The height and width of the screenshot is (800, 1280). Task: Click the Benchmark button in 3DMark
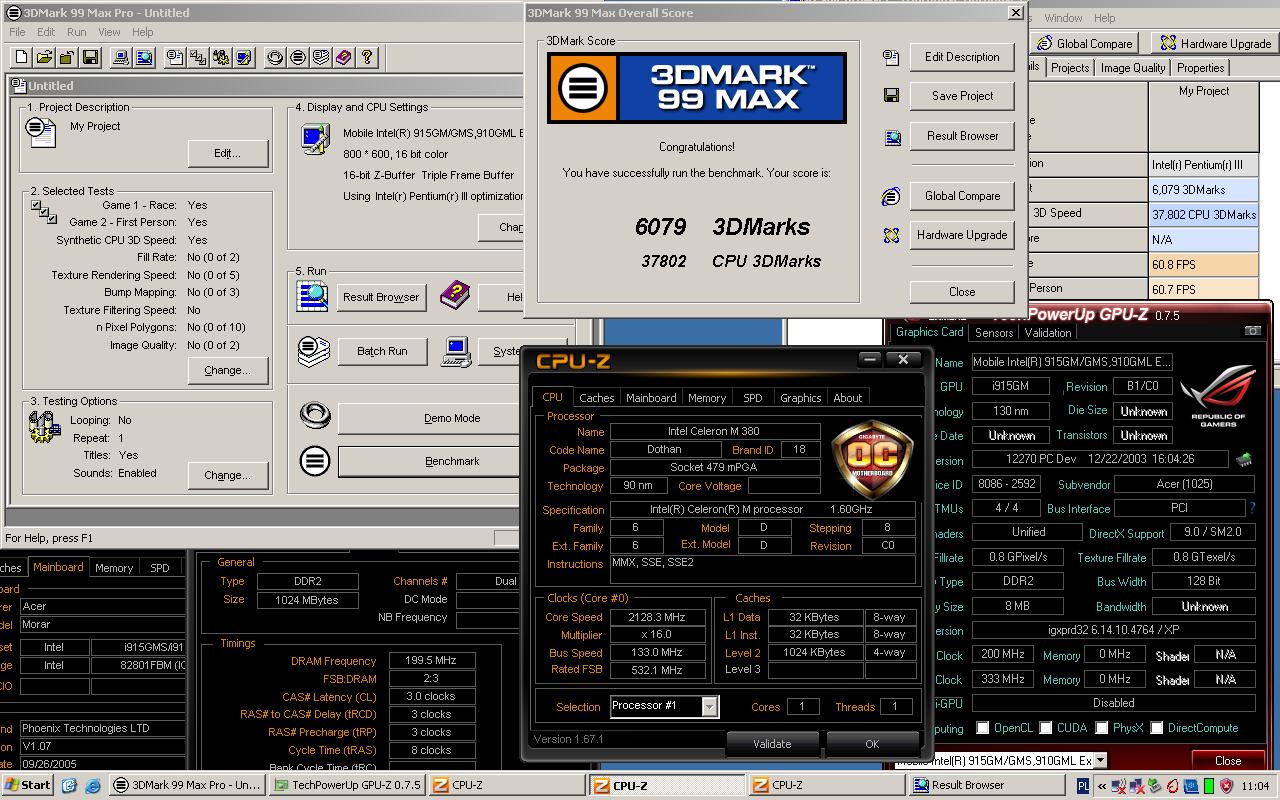point(452,461)
